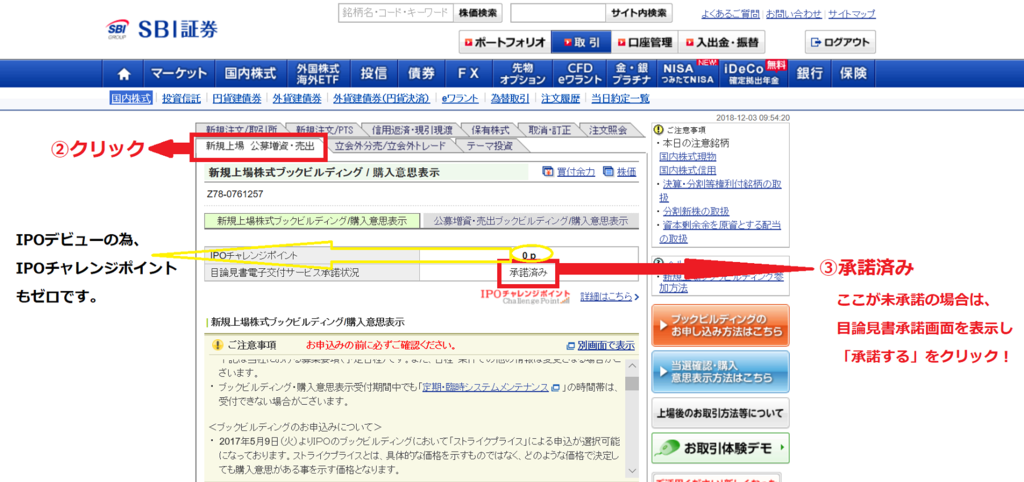Switch to 立会外分売/立会外トレード tab
This screenshot has width=1024, height=482.
click(391, 147)
